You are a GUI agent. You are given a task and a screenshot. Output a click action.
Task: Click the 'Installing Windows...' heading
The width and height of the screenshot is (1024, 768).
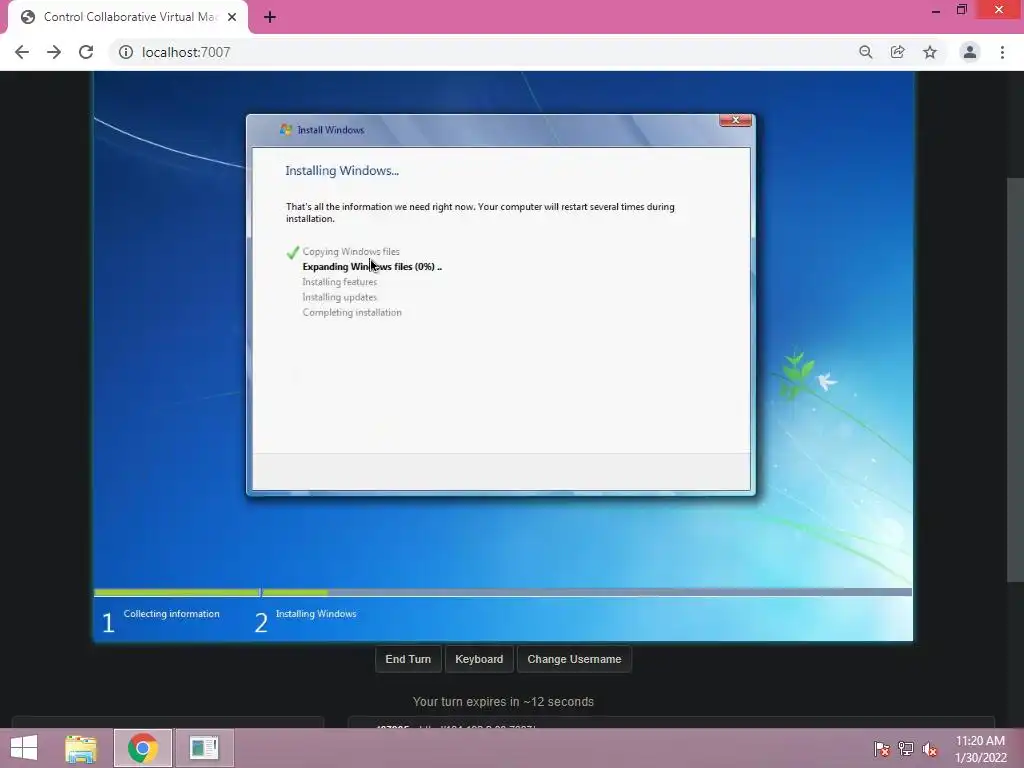pos(342,170)
